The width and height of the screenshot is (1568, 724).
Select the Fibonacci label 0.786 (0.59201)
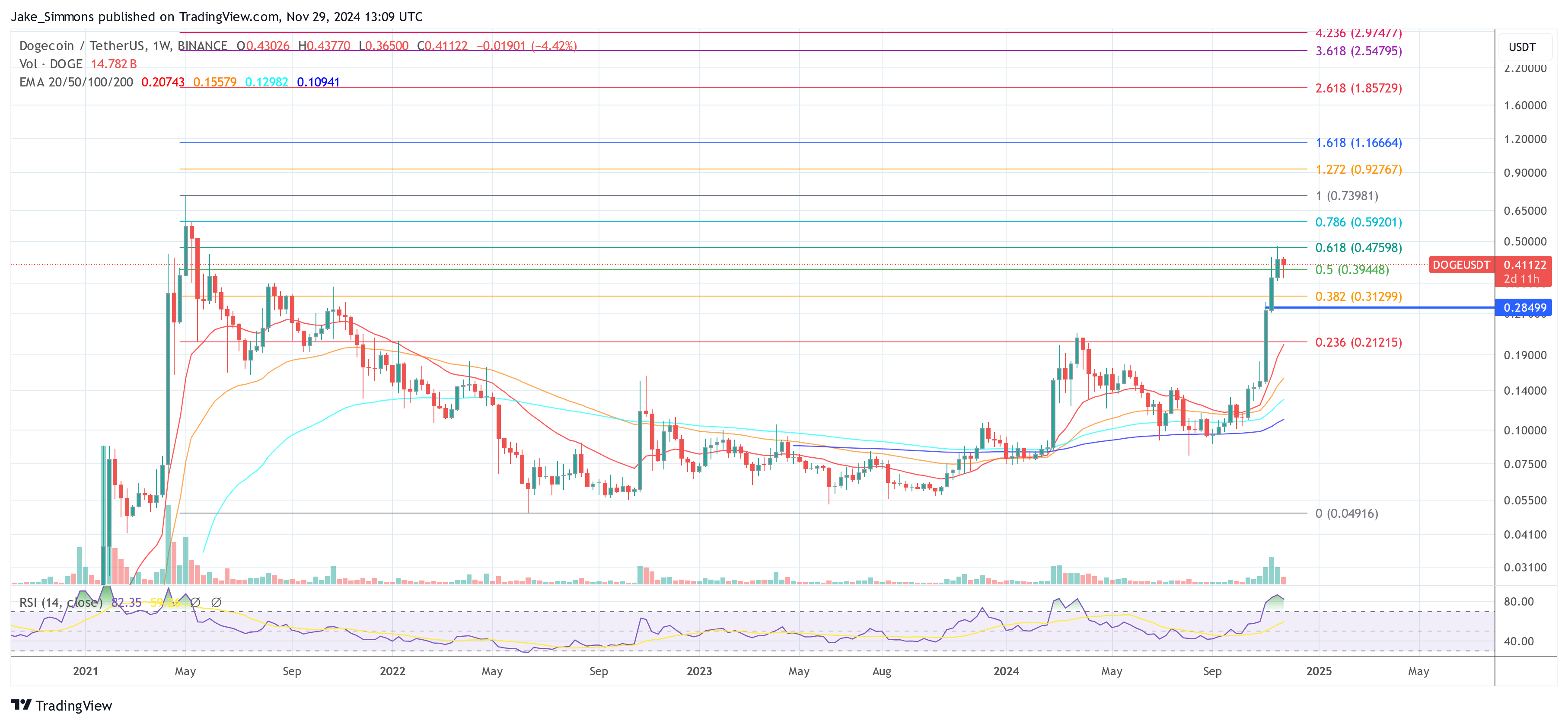pyautogui.click(x=1359, y=222)
